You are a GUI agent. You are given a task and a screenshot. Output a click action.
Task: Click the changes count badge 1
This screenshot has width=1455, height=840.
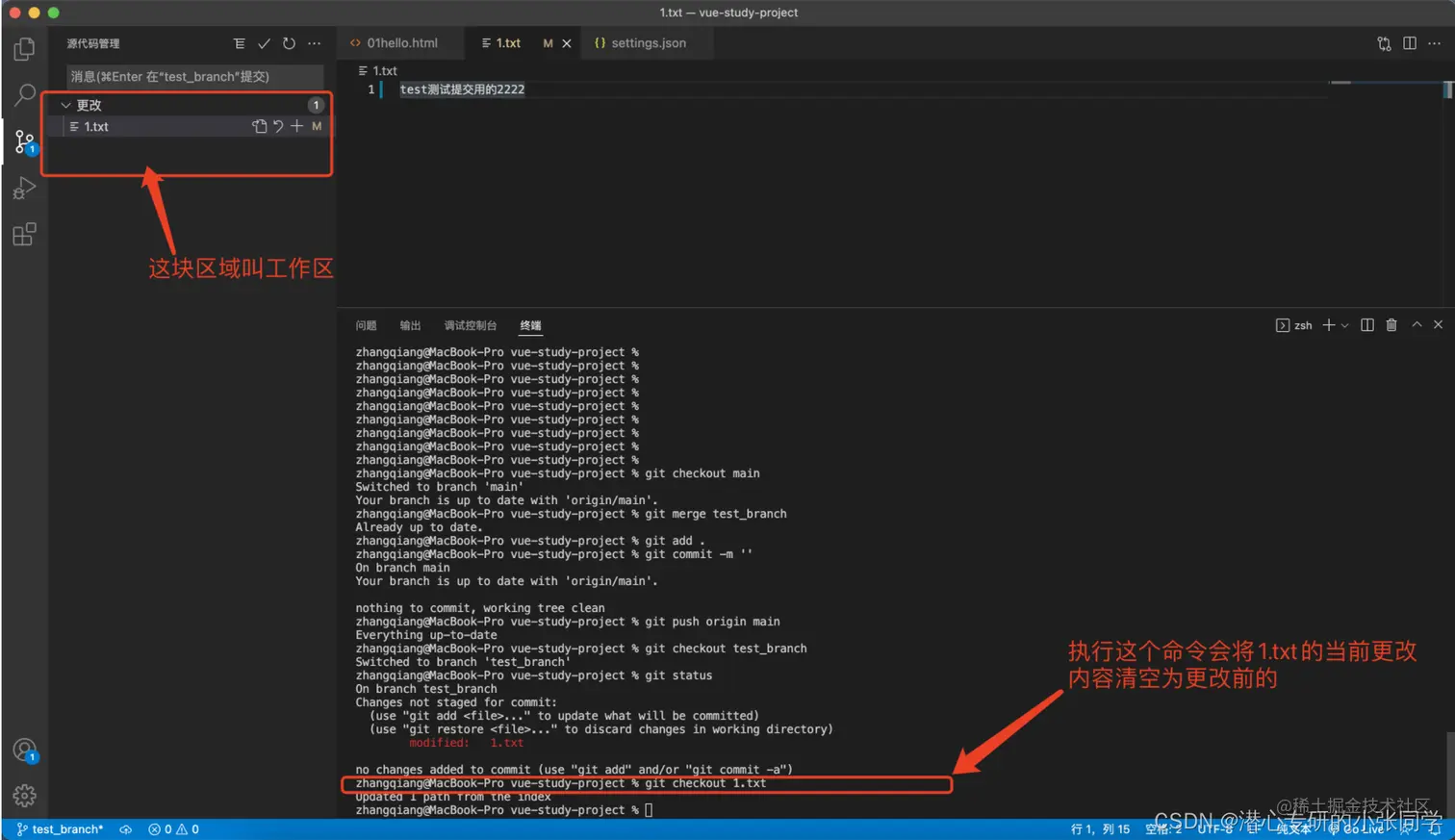pyautogui.click(x=315, y=105)
